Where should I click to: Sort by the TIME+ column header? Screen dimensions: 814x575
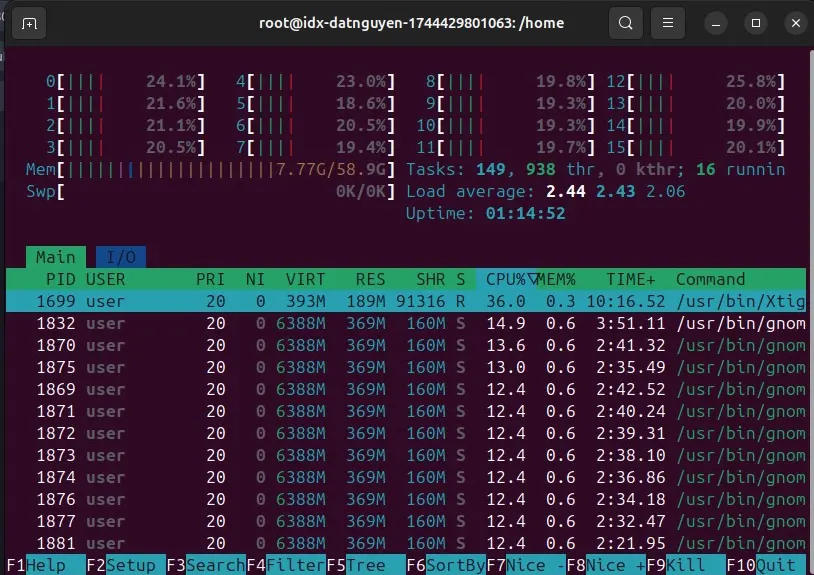click(x=631, y=279)
